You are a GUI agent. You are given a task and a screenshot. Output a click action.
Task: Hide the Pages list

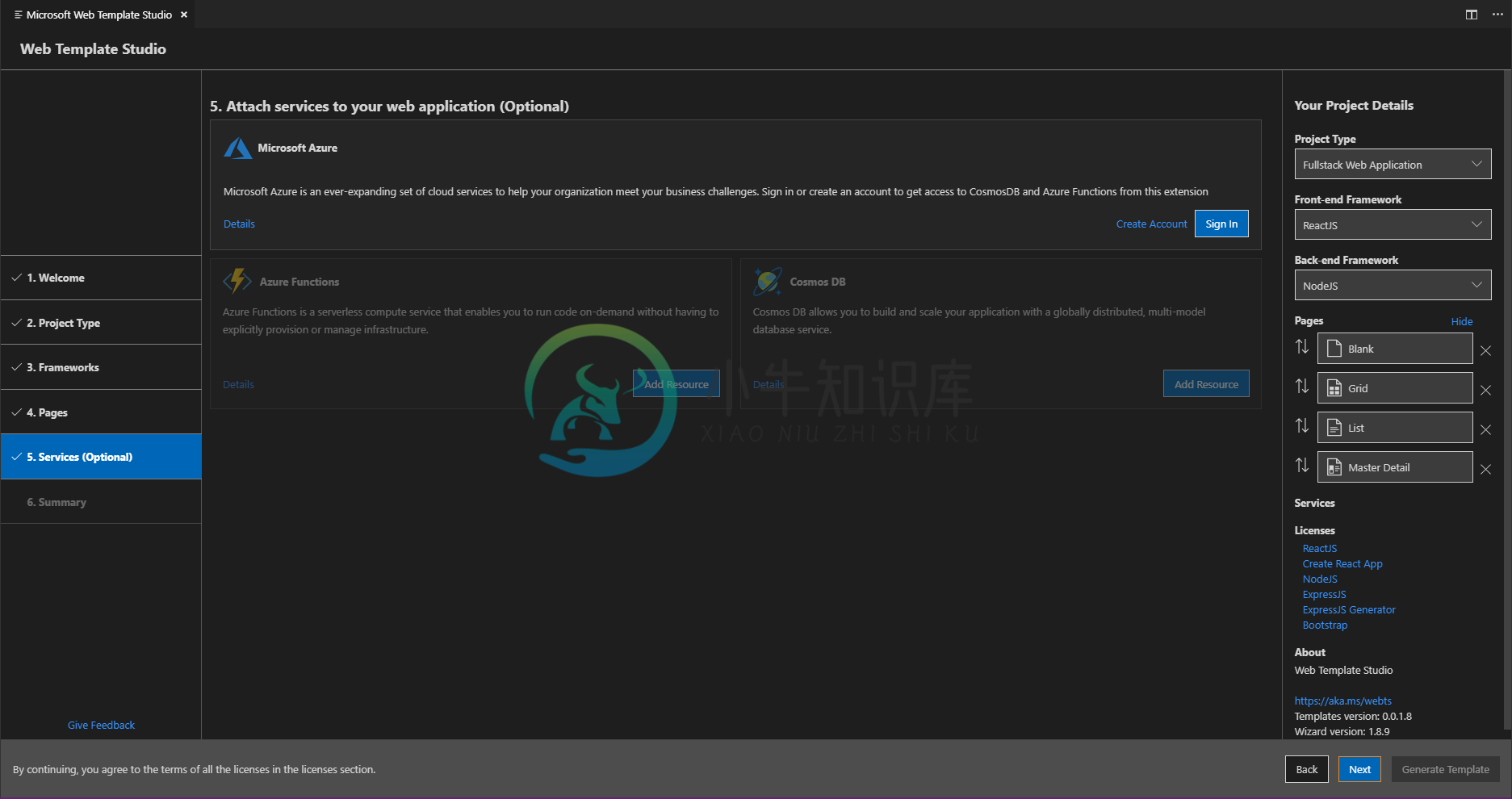pyautogui.click(x=1462, y=321)
